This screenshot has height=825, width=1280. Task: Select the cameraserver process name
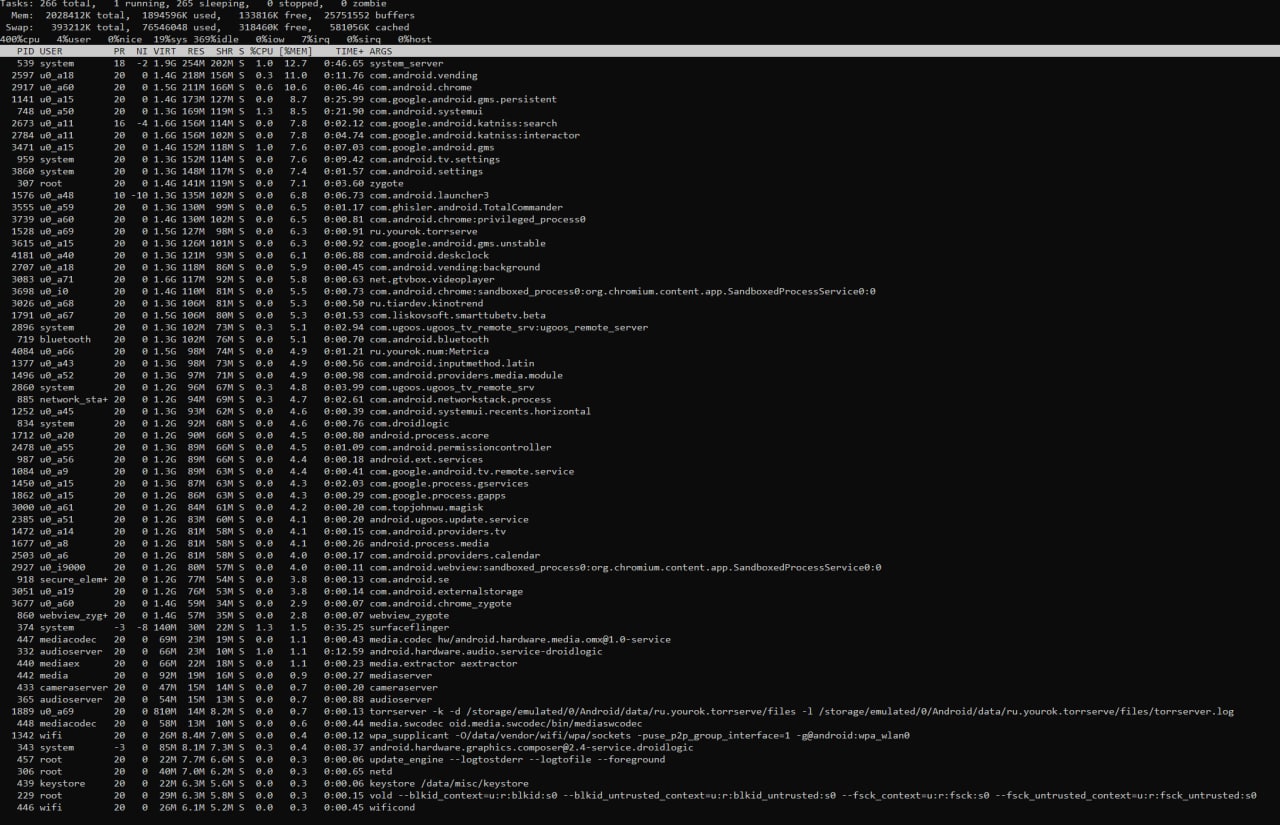[x=404, y=687]
